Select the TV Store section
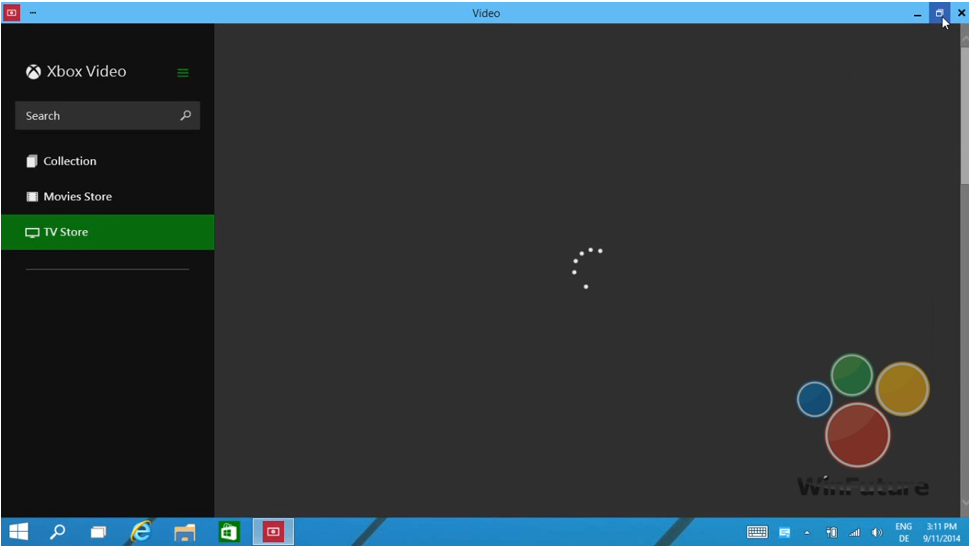 [108, 232]
